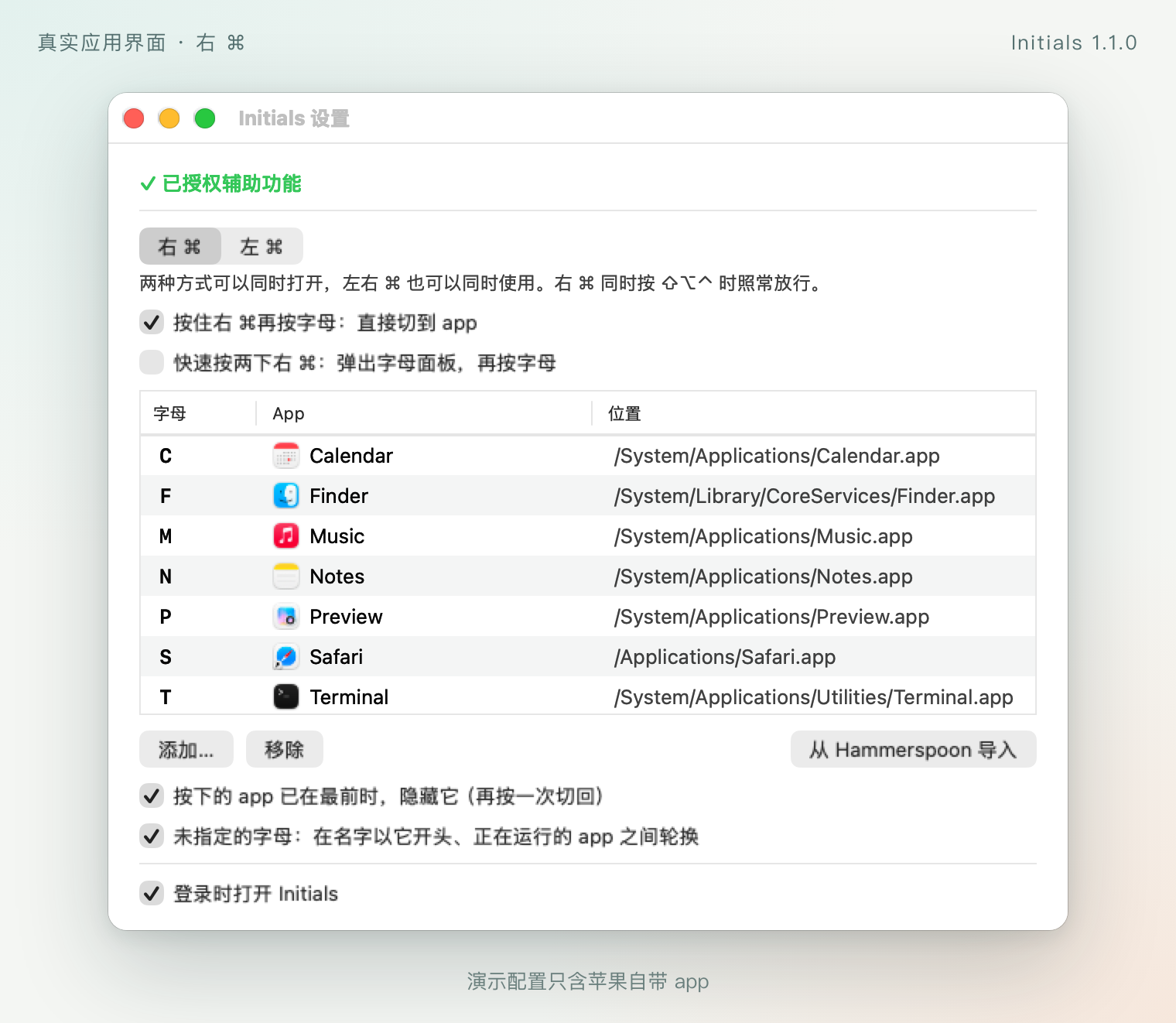This screenshot has width=1176, height=1023.
Task: Click the Notes app icon
Action: [286, 577]
